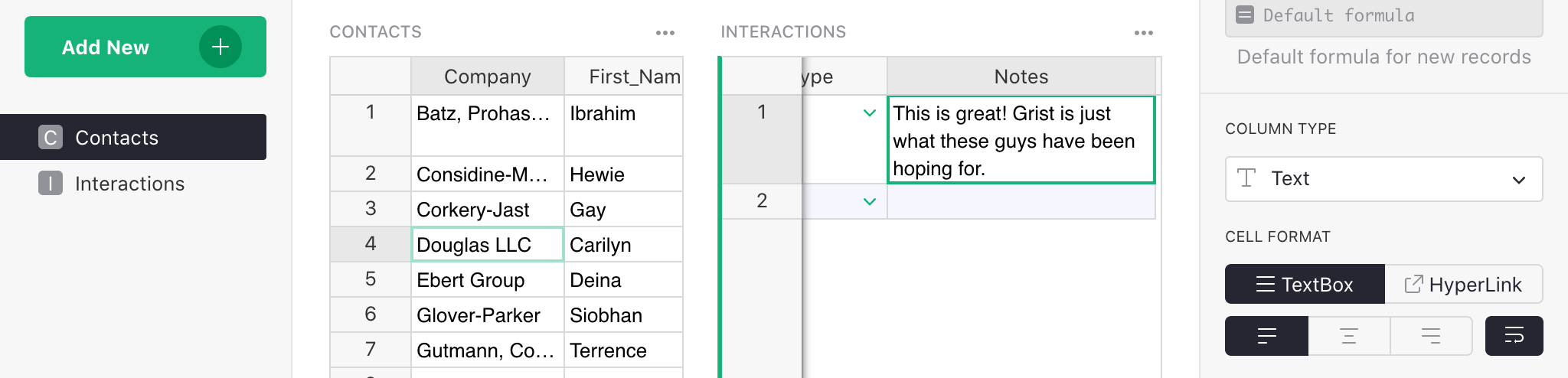Select the TextBox cell format

point(1305,285)
